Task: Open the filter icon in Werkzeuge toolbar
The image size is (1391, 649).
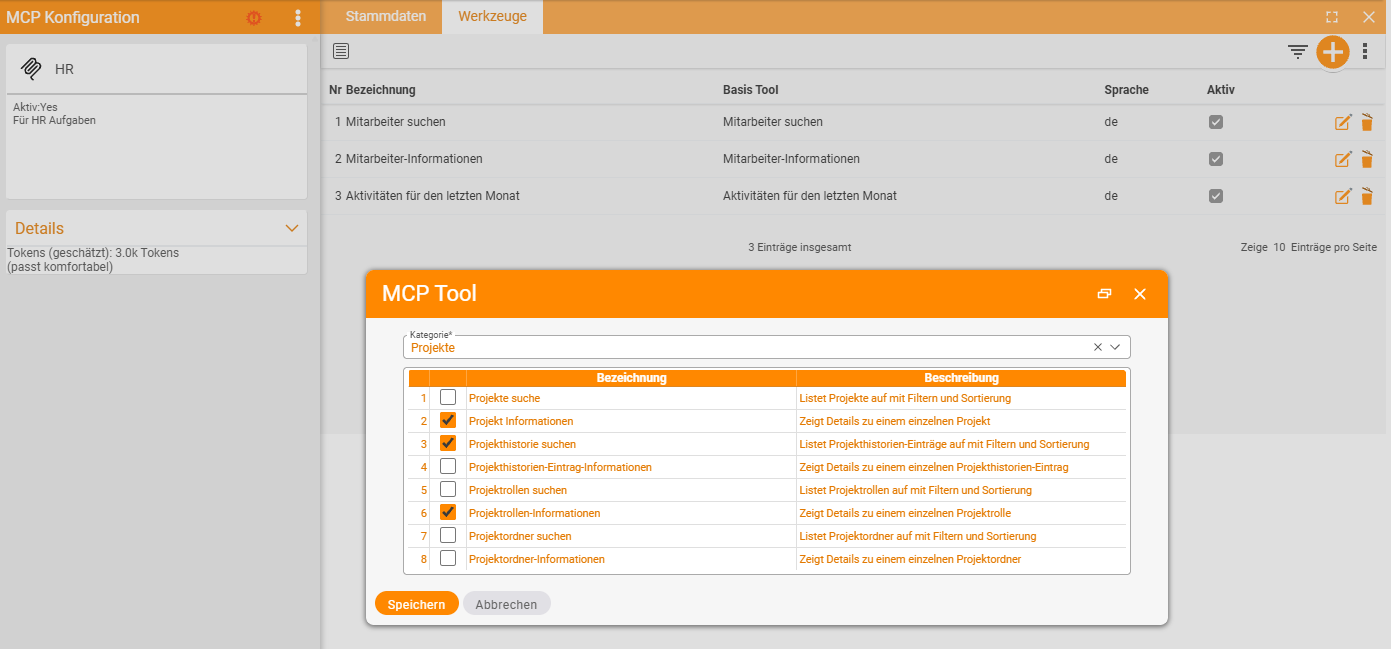Action: point(1298,52)
